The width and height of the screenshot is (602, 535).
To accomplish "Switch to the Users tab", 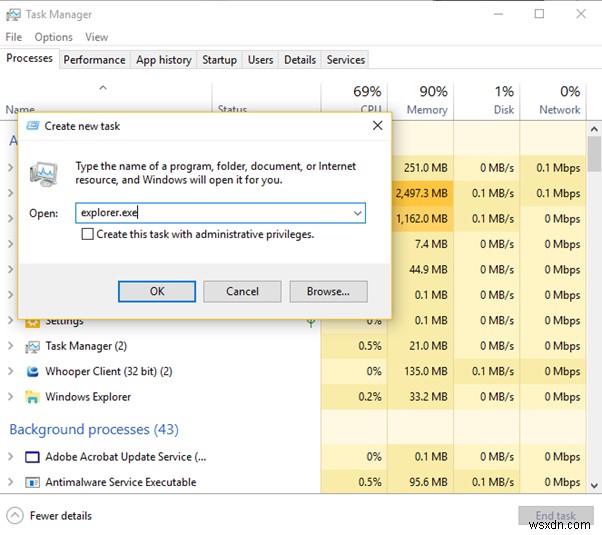I will click(261, 60).
